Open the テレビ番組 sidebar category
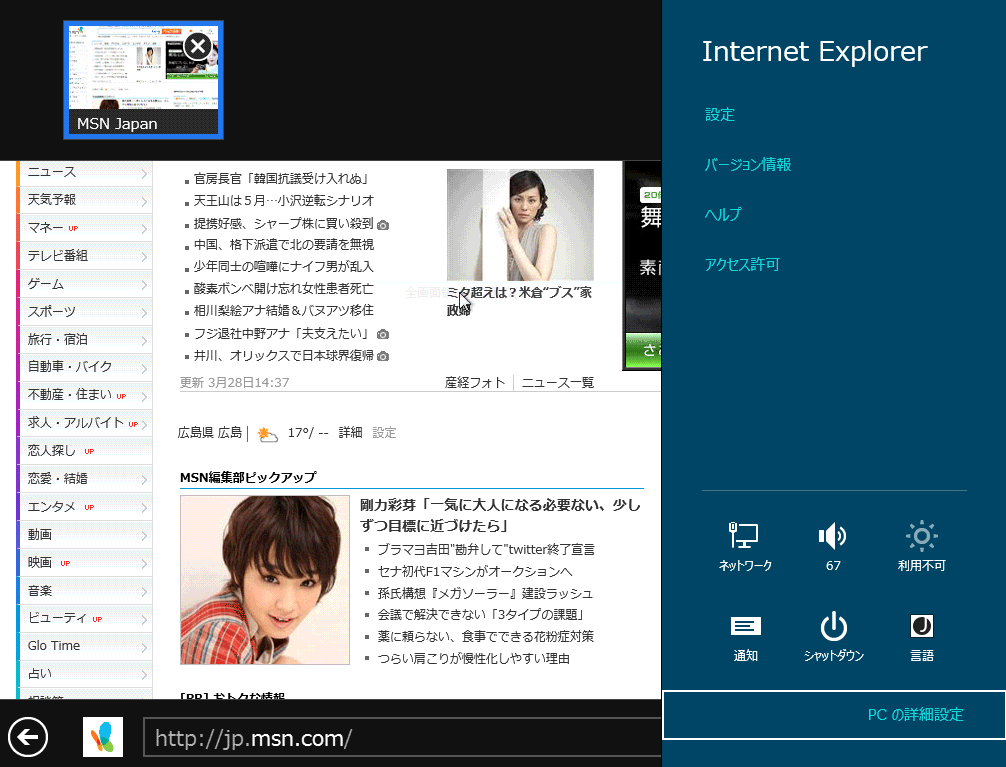Image resolution: width=1006 pixels, height=767 pixels. [x=85, y=255]
